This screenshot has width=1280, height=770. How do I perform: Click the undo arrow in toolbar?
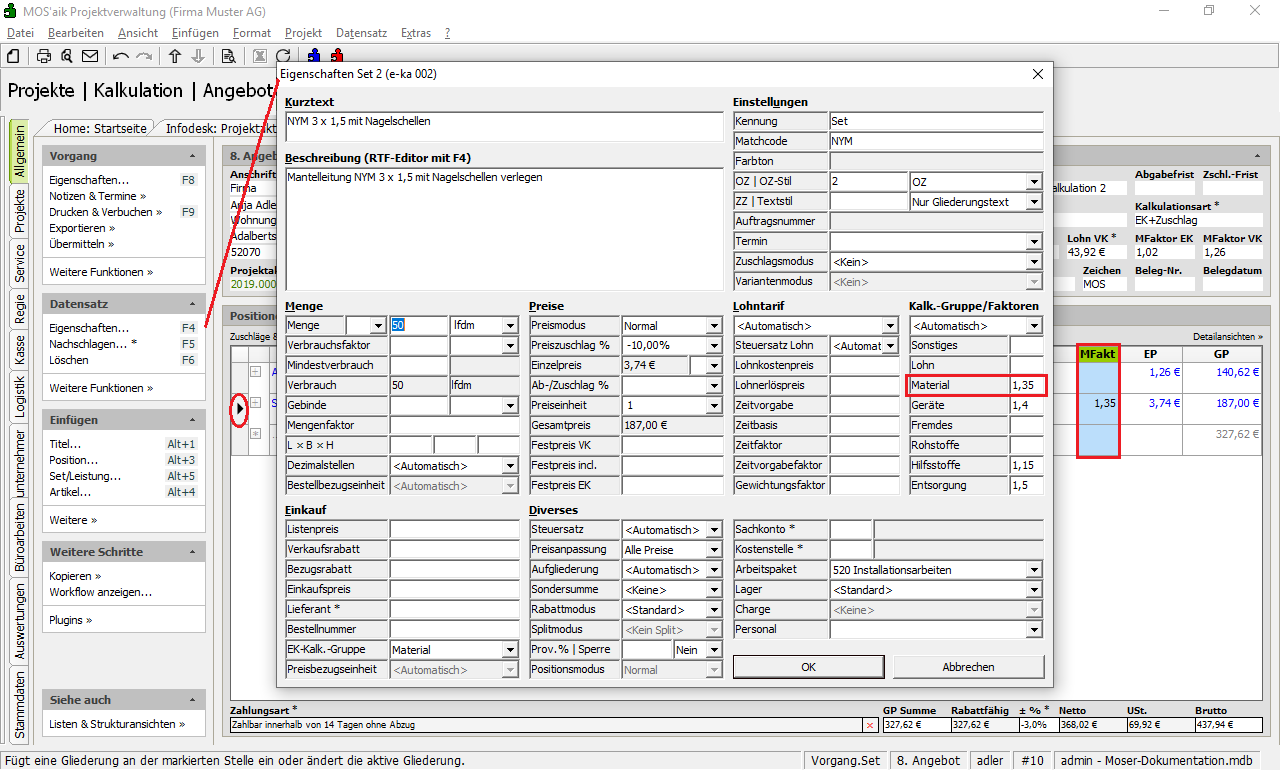pyautogui.click(x=121, y=56)
